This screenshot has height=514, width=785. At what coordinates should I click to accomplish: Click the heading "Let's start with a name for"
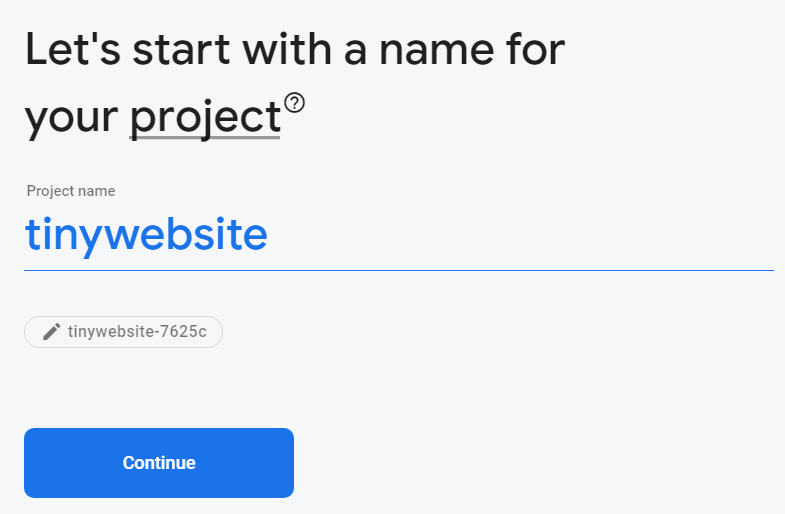tap(295, 49)
